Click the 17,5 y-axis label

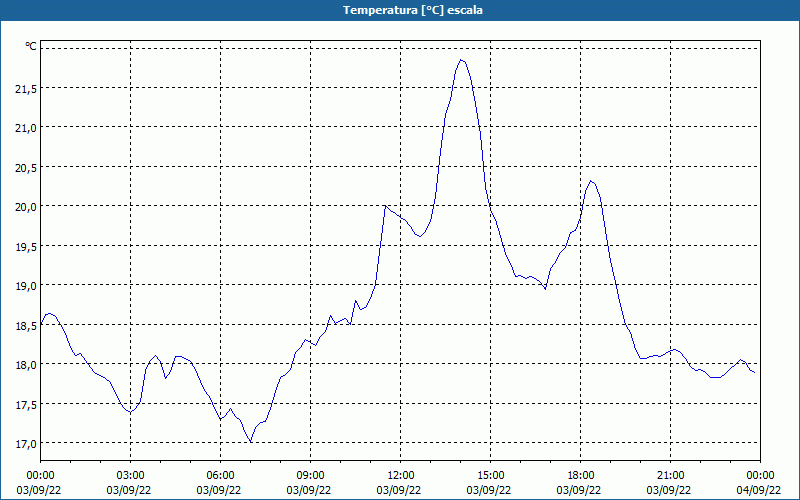pyautogui.click(x=26, y=405)
